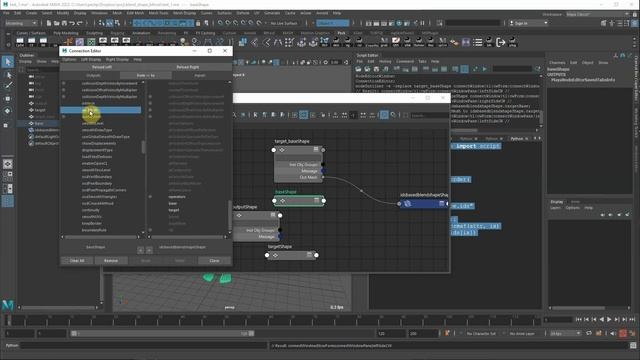Click the list-lines shelf icon
Viewport: 640px width, 360px height.
tap(478, 42)
